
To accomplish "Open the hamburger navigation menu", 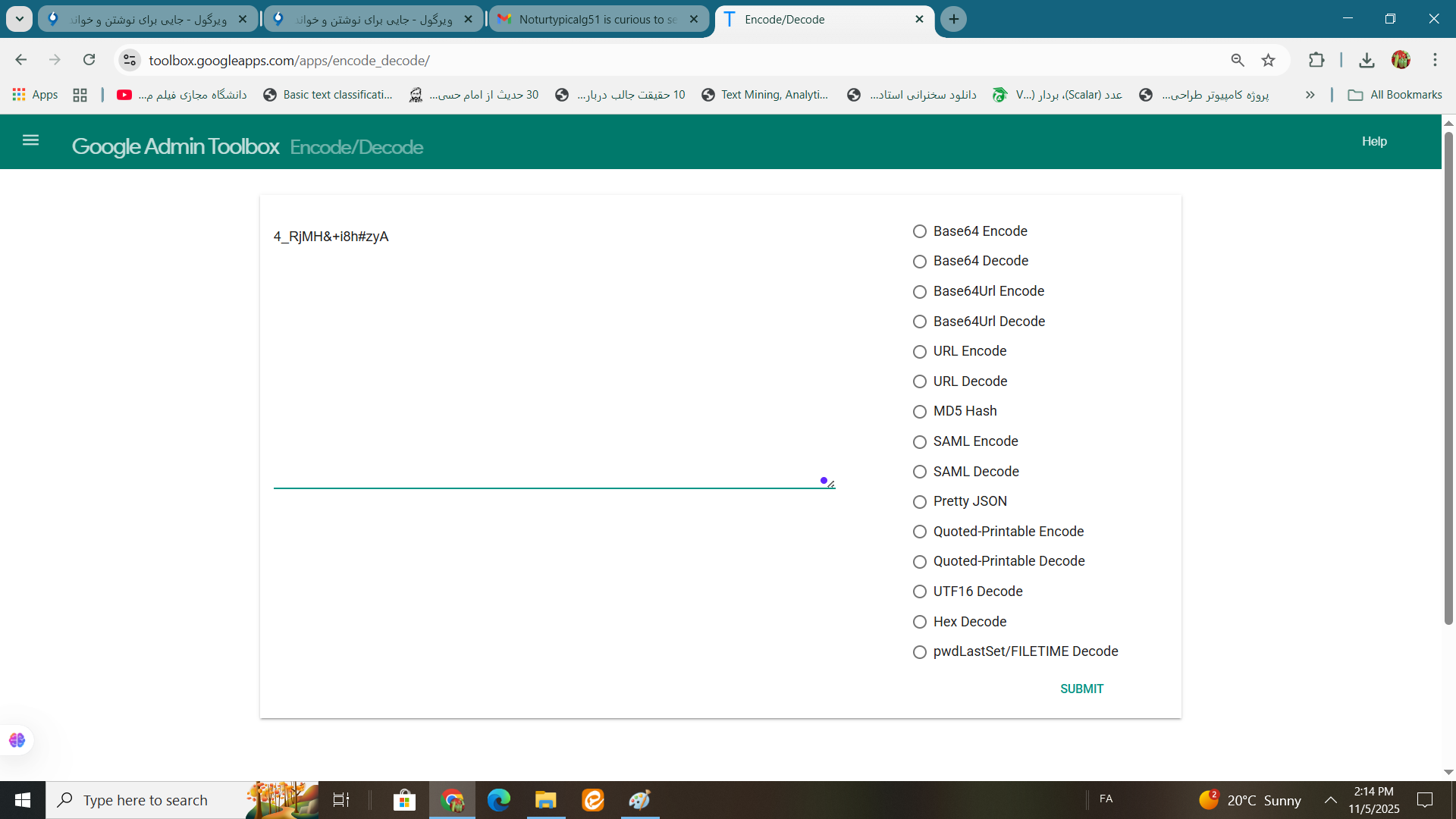I will [x=30, y=140].
